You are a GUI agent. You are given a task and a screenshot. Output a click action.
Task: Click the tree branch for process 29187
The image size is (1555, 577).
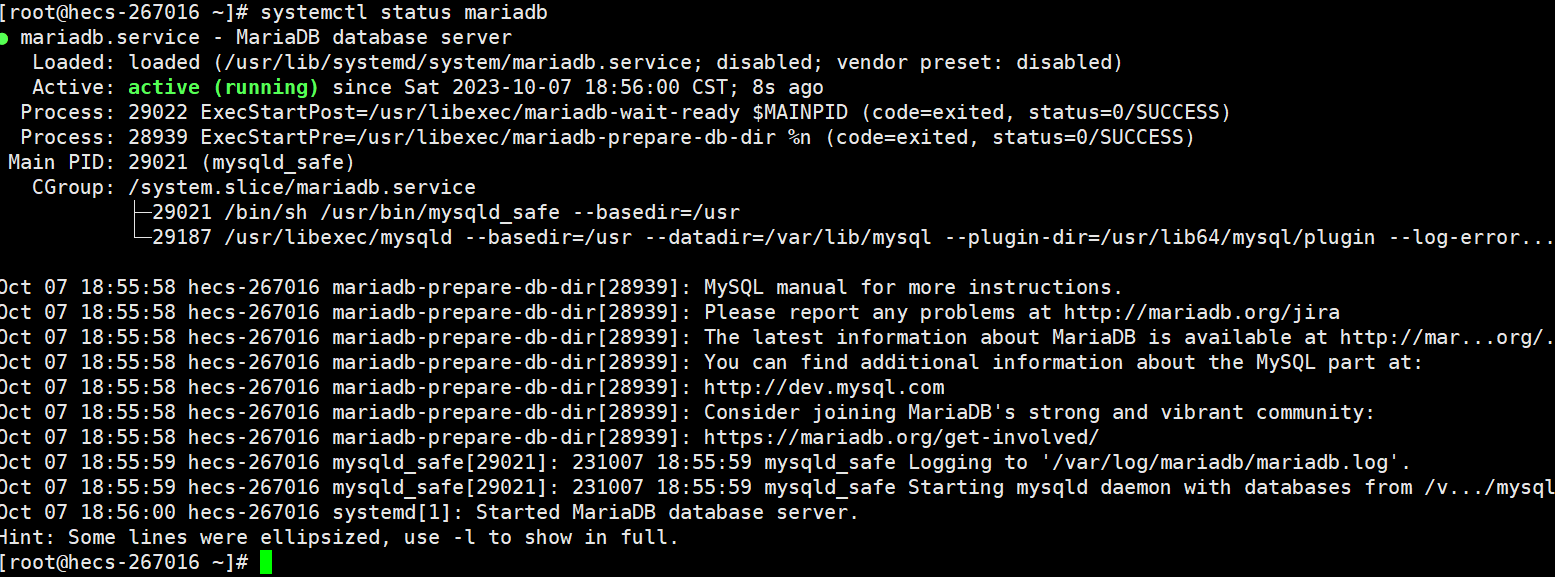[140, 237]
